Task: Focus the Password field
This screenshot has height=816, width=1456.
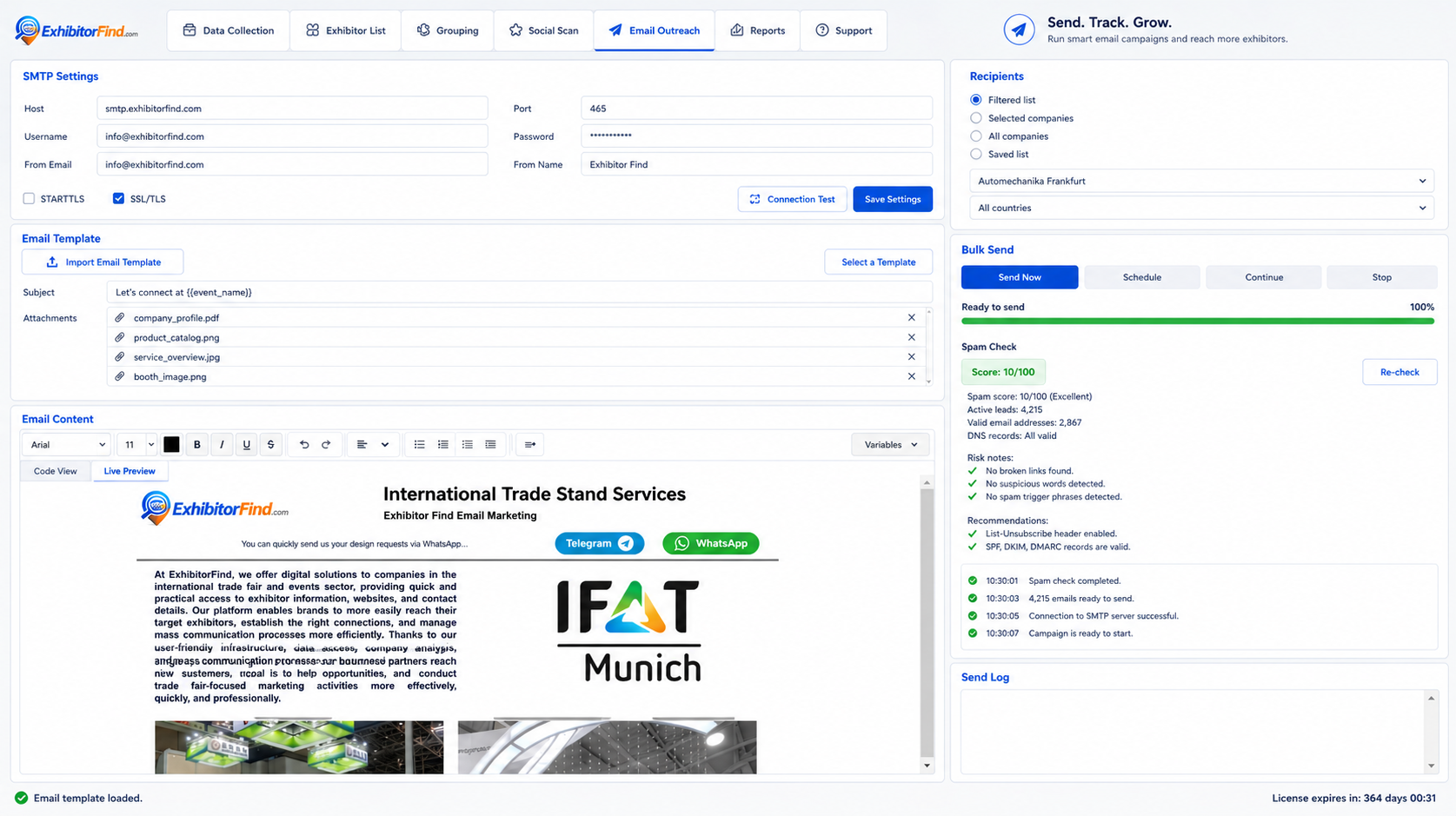Action: coord(756,136)
